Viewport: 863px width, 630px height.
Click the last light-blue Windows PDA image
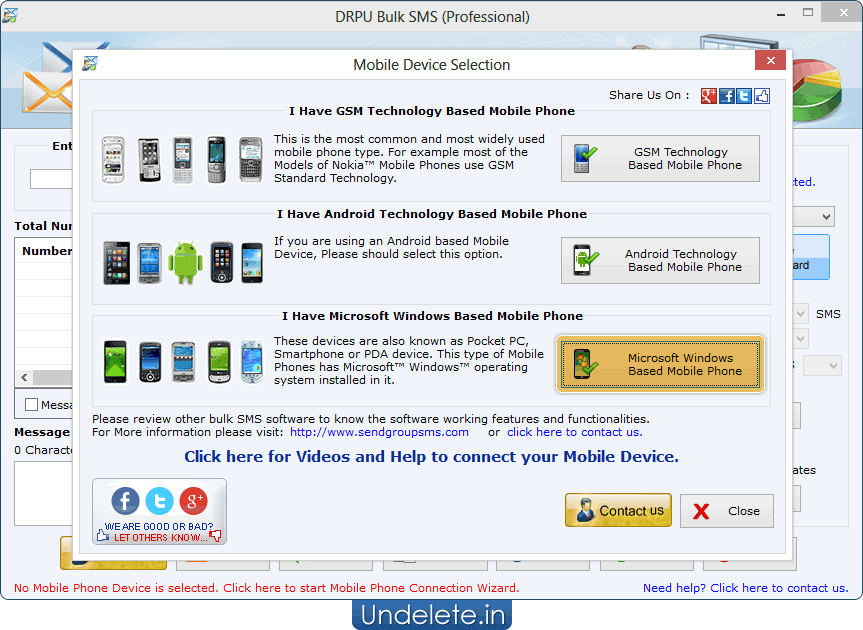(x=252, y=361)
